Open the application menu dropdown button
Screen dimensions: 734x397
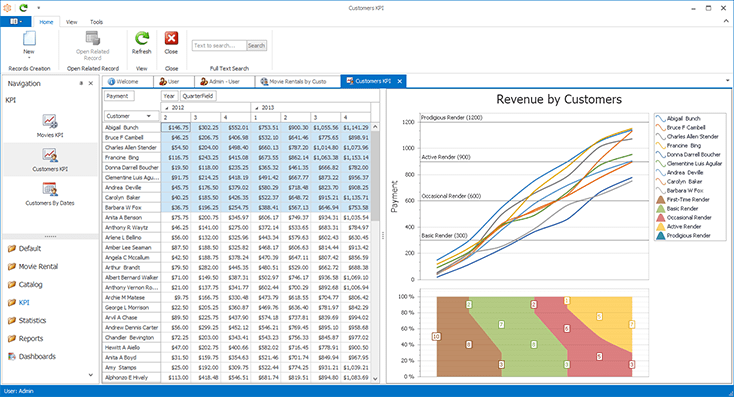[16, 22]
